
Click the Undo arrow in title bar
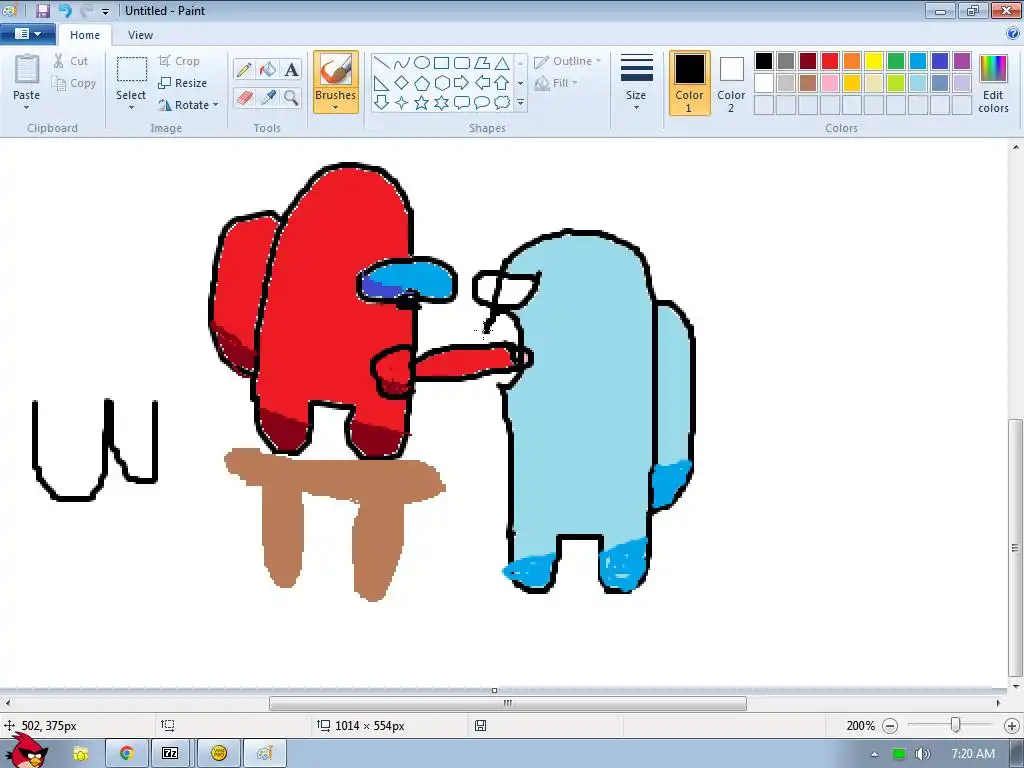coord(65,10)
